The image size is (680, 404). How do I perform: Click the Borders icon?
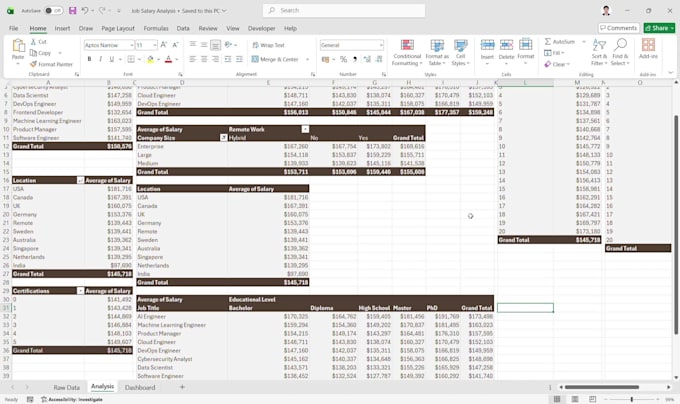point(131,59)
